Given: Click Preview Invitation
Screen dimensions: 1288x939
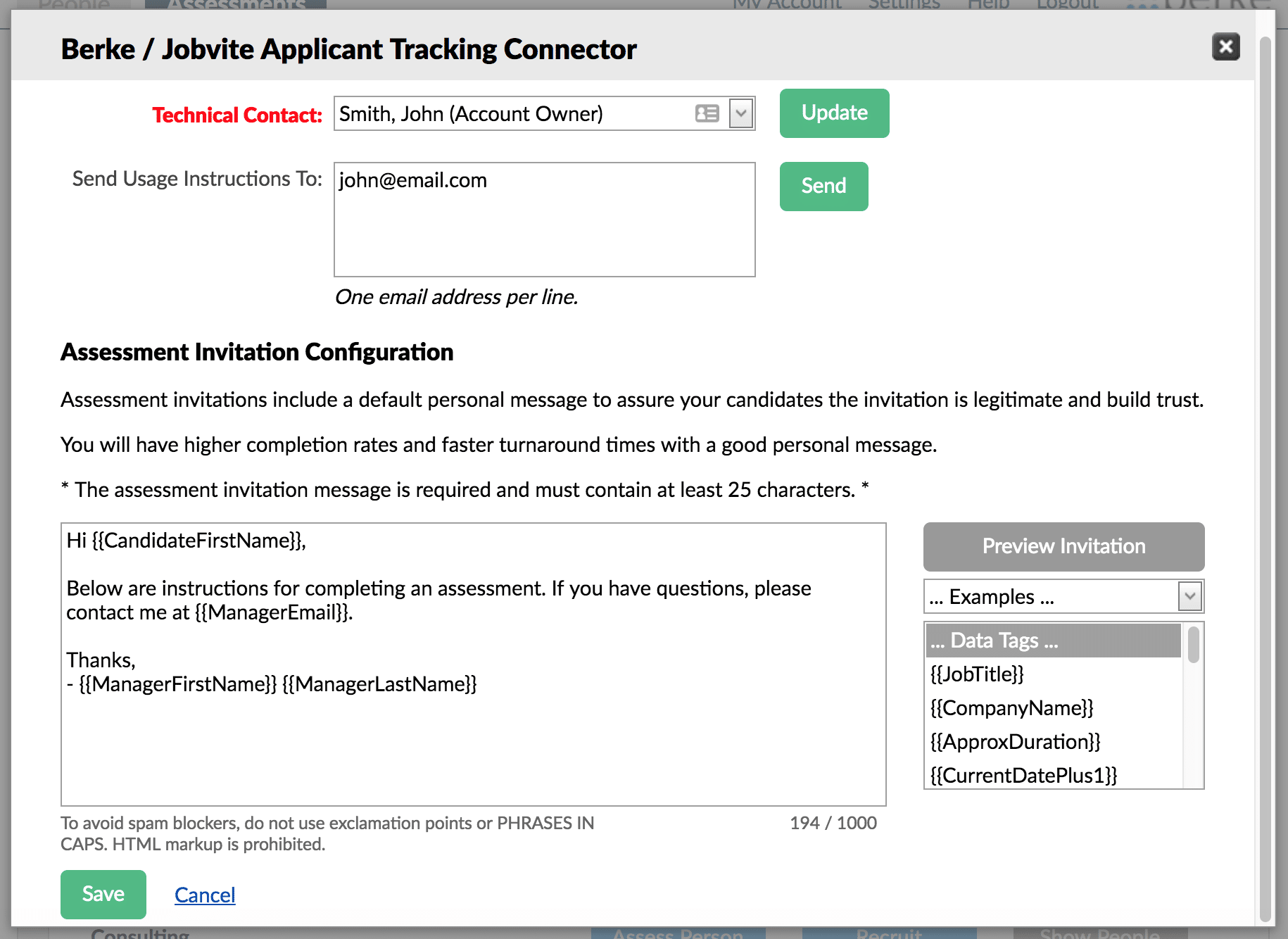Looking at the screenshot, I should tap(1063, 546).
